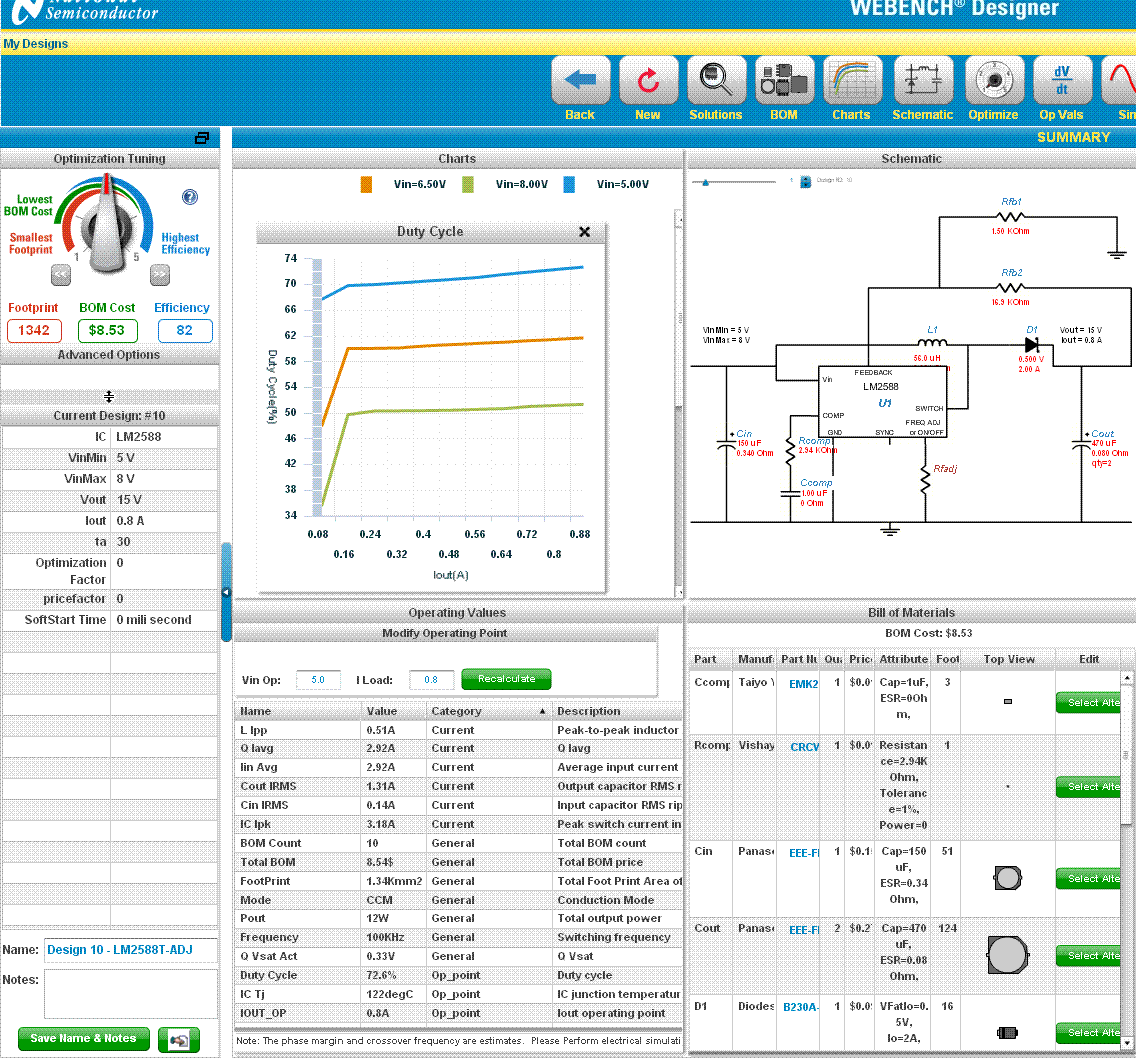Open the optimization help question mark
1136x1058 pixels.
(x=190, y=197)
